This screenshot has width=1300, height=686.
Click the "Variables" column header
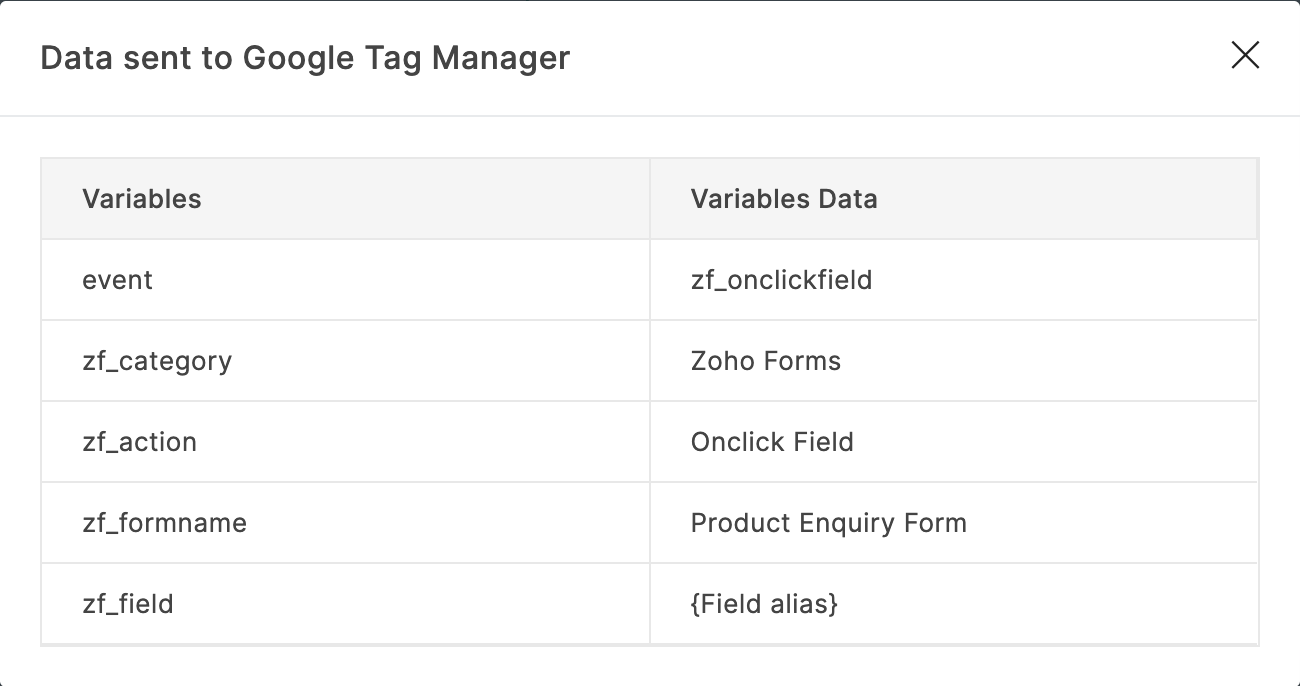(142, 199)
